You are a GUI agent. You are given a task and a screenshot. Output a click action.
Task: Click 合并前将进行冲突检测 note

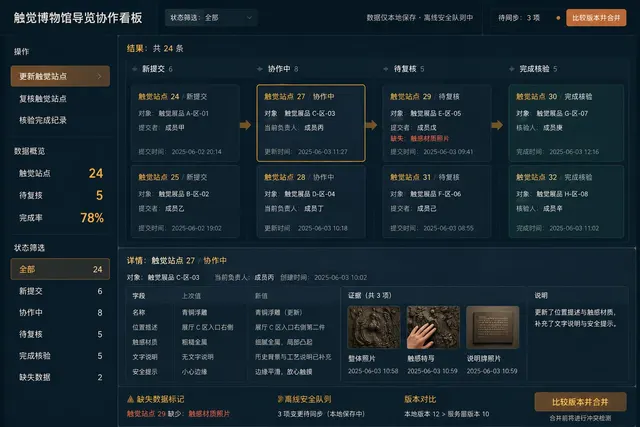pyautogui.click(x=580, y=418)
